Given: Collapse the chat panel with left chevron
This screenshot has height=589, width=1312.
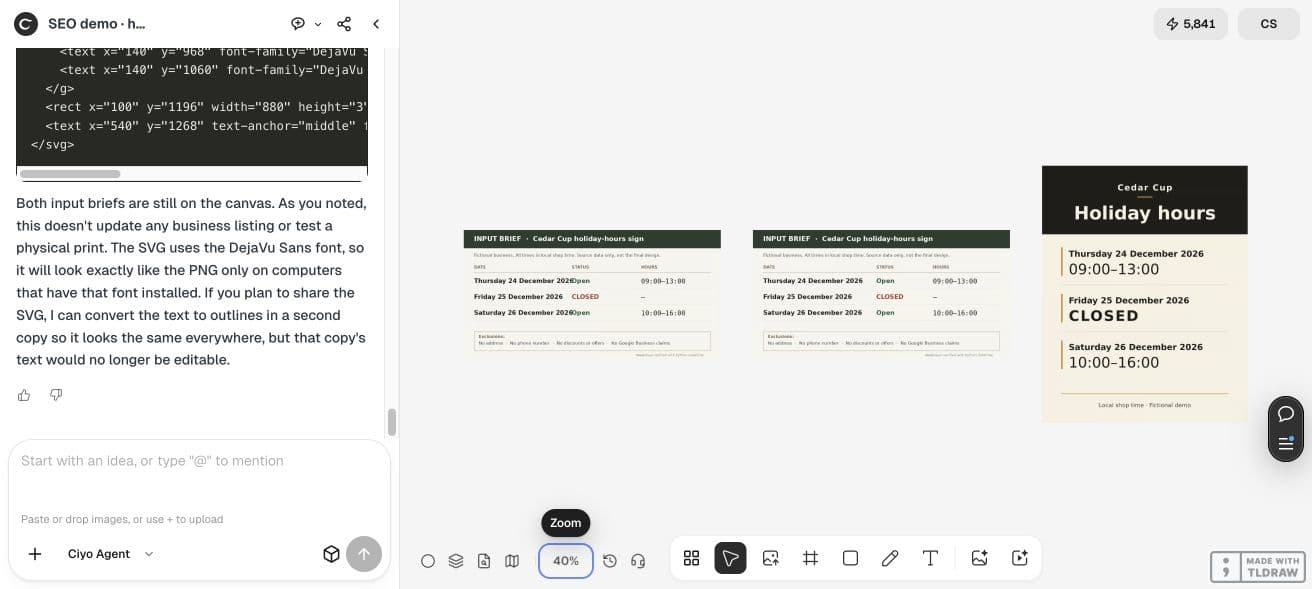Looking at the screenshot, I should (x=376, y=24).
